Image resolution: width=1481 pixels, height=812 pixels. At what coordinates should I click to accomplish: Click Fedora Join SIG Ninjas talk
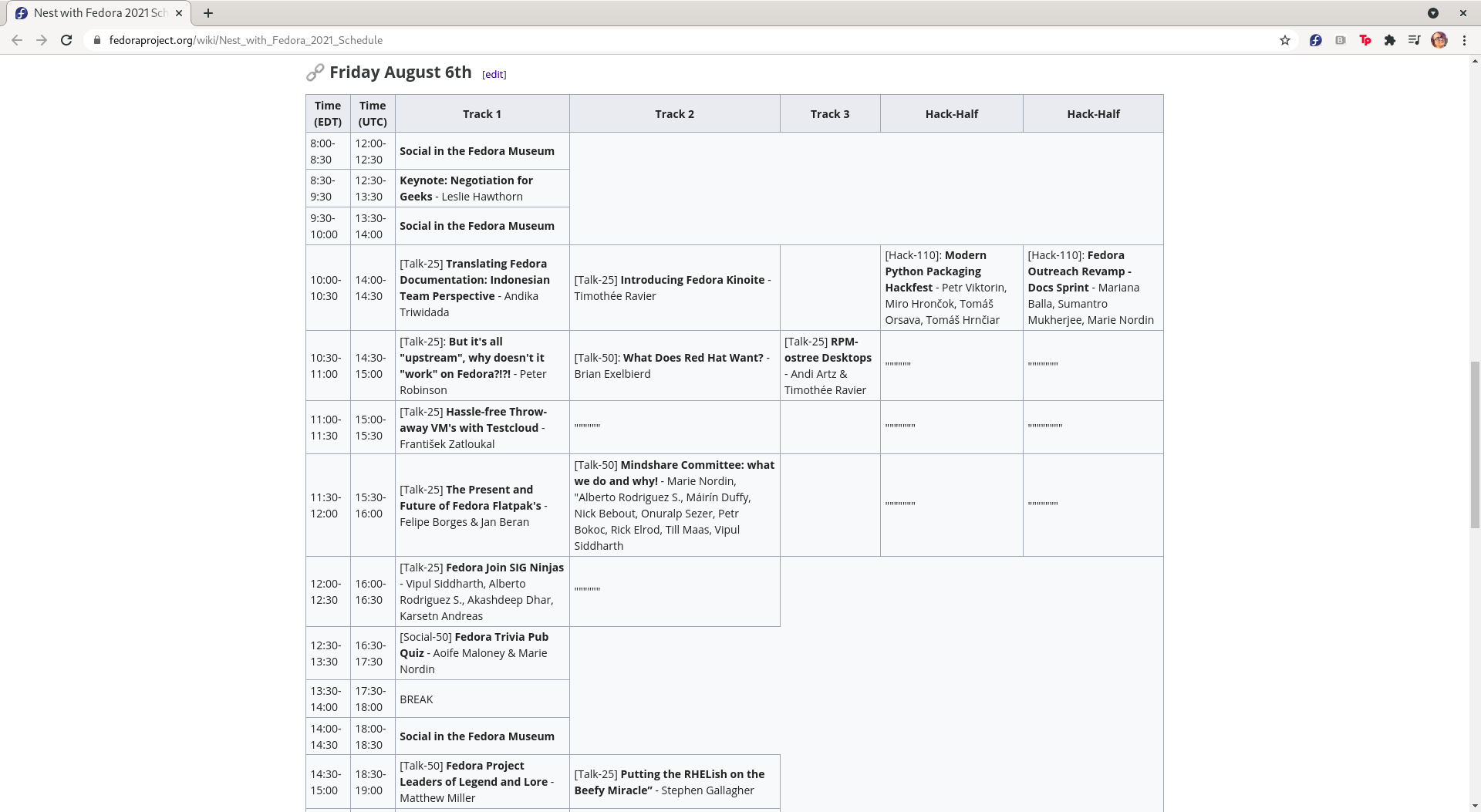tap(482, 591)
